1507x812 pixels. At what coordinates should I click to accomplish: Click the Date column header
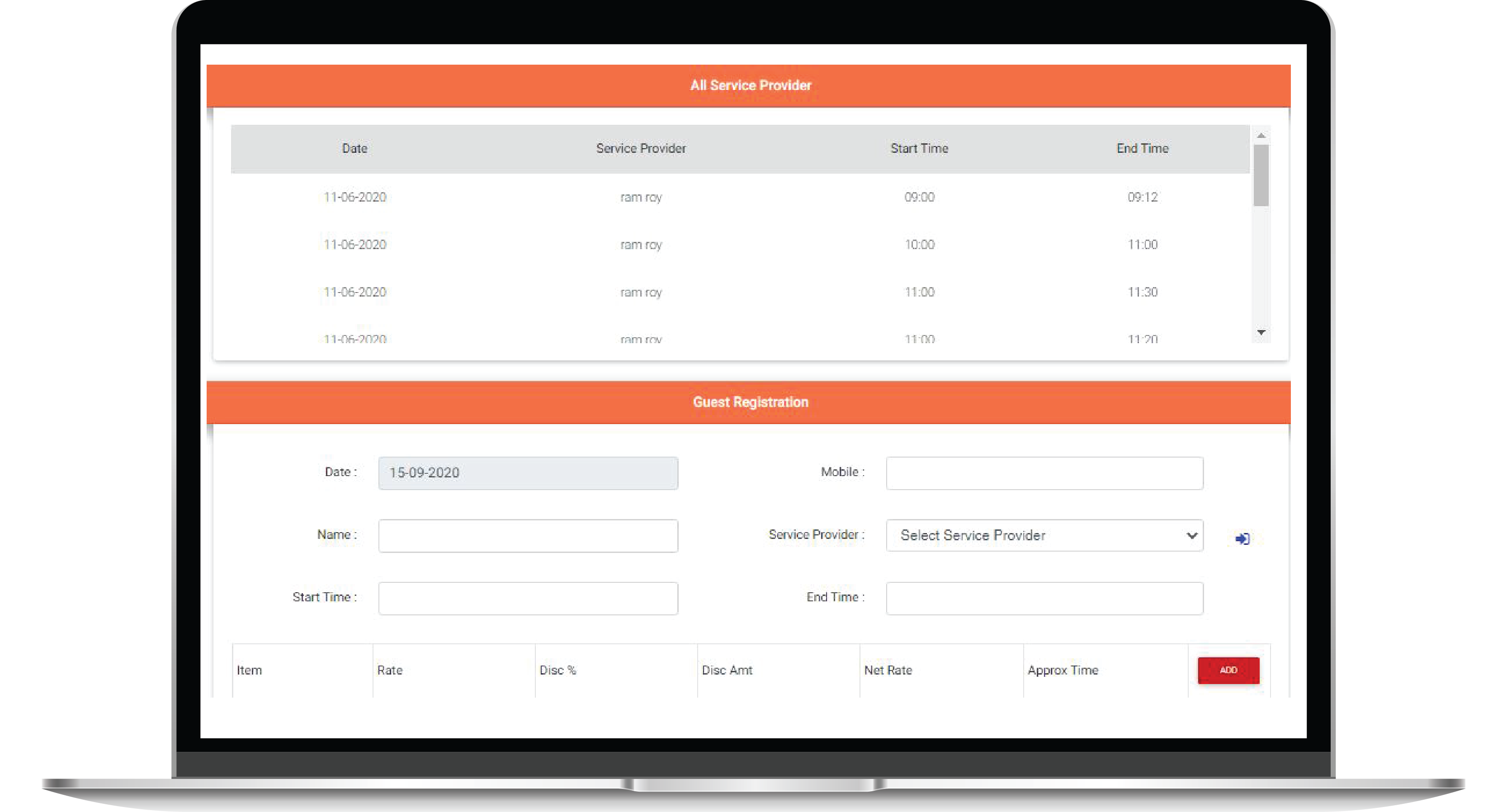[354, 149]
